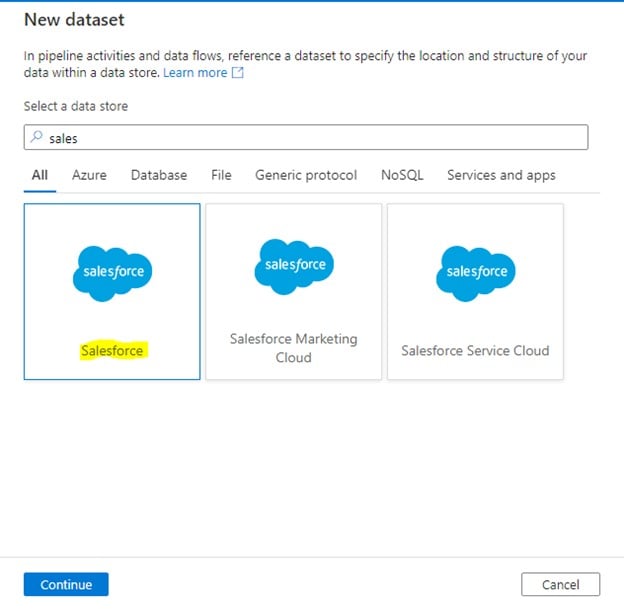Viewport: 624px width, 609px height.
Task: Click the Select a data store label
Action: click(x=76, y=106)
